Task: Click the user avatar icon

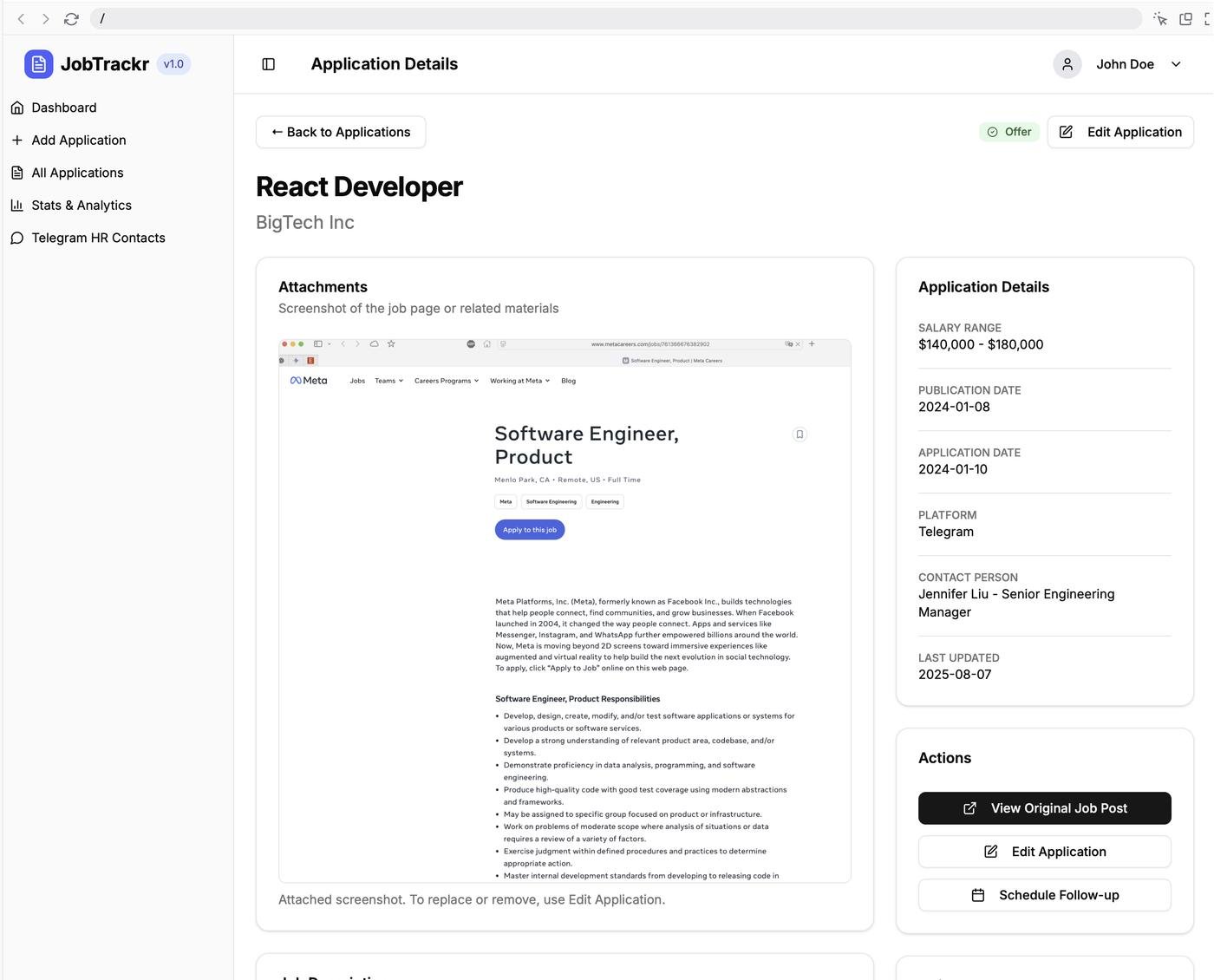Action: tap(1067, 64)
